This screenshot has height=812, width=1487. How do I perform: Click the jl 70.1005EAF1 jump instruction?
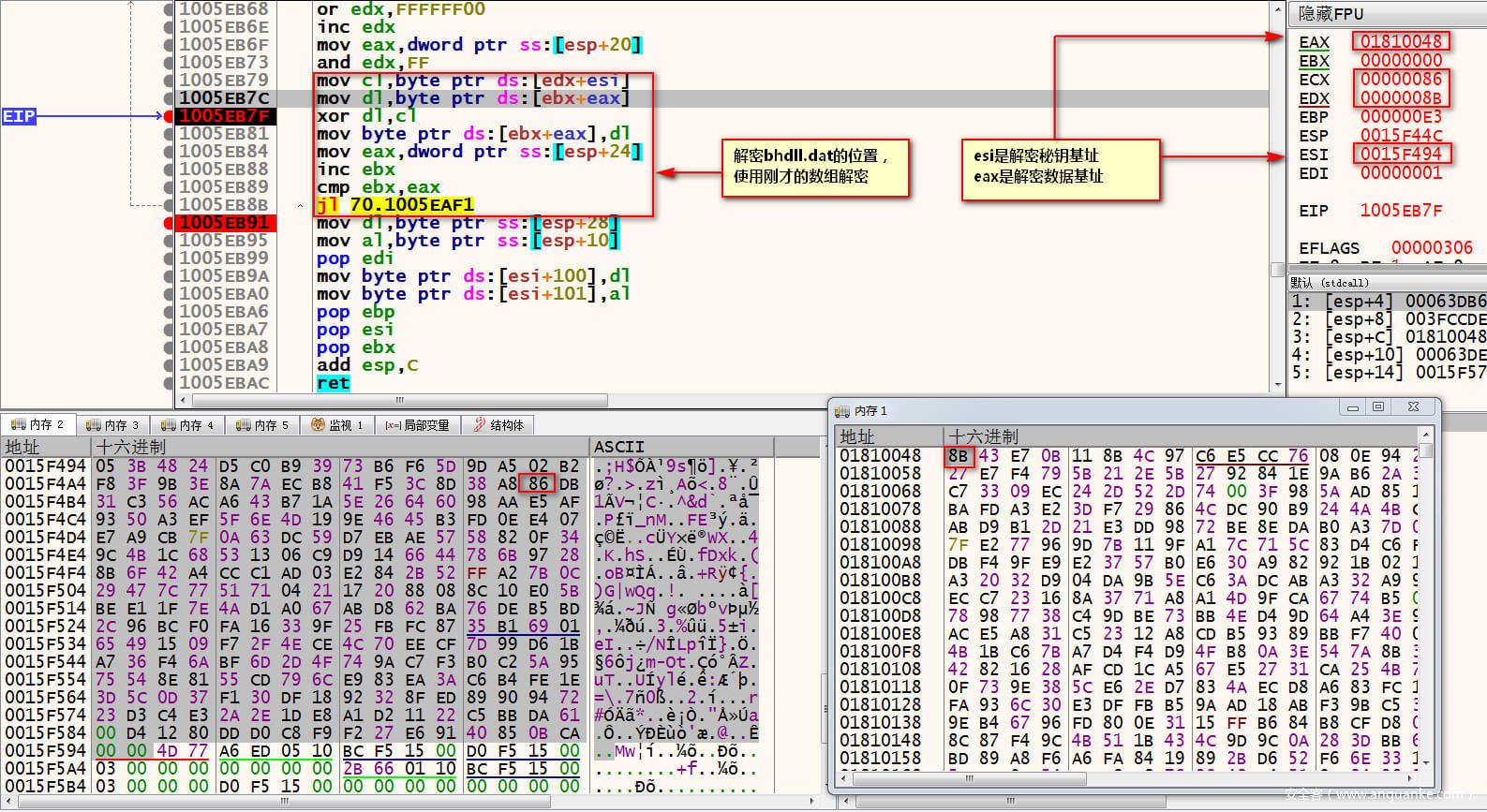click(x=395, y=205)
